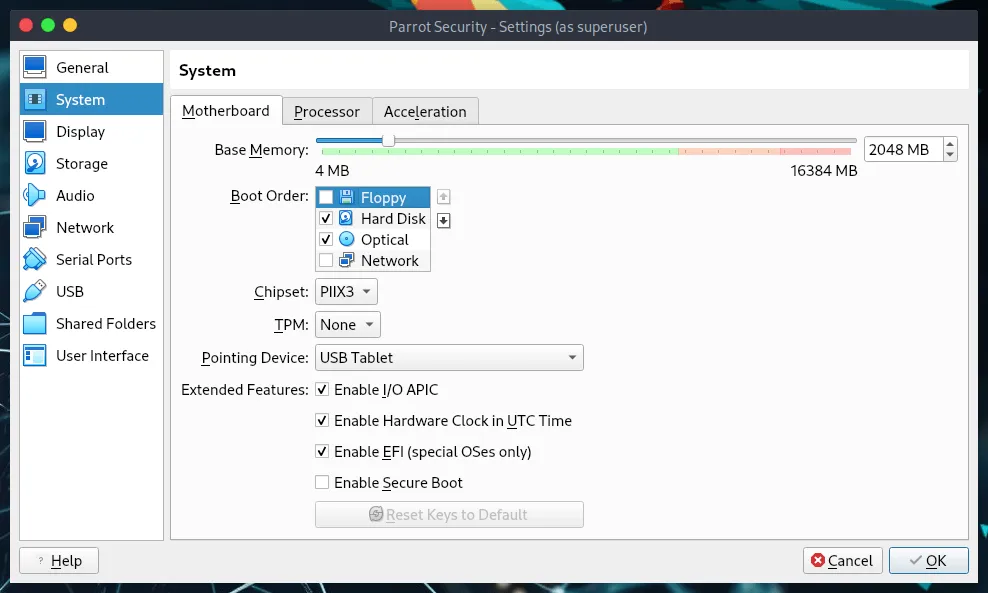Open Shared Folders via its folder icon
This screenshot has height=593, width=988.
35,323
